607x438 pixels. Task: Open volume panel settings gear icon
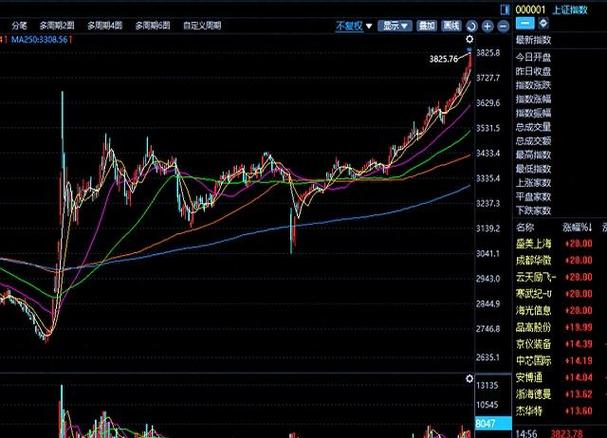pyautogui.click(x=468, y=378)
